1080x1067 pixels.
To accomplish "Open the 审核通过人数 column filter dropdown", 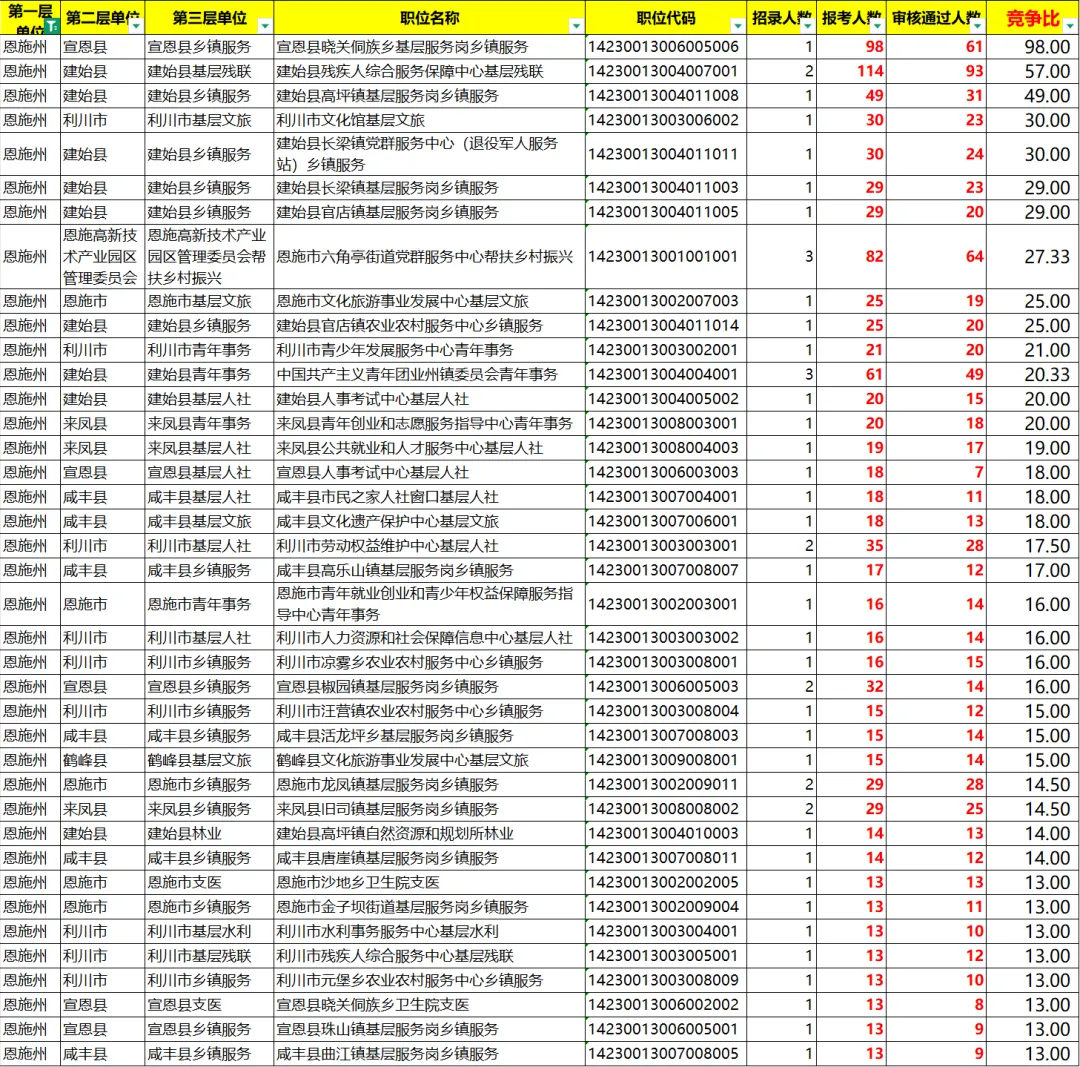I will tap(977, 26).
